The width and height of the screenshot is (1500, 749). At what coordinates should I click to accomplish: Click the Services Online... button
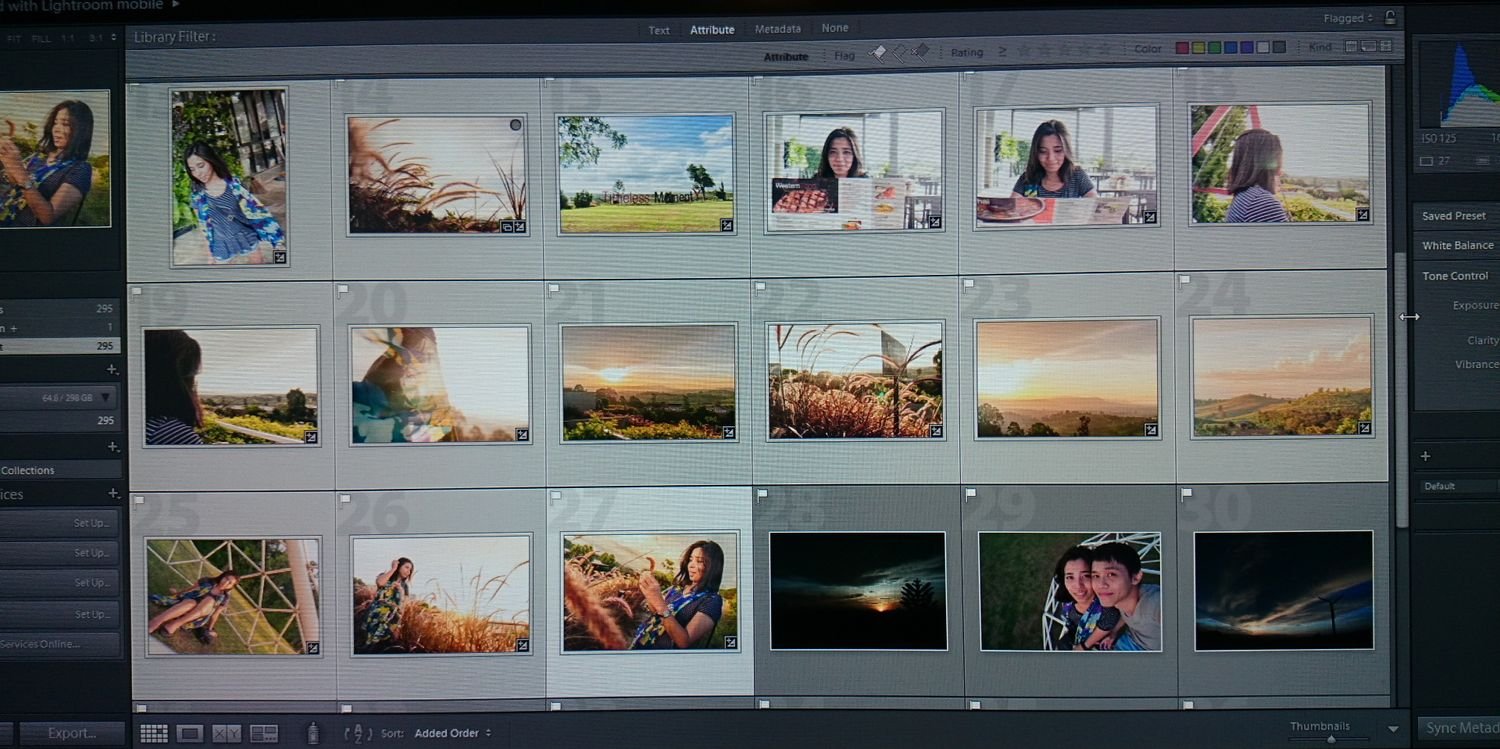(59, 644)
